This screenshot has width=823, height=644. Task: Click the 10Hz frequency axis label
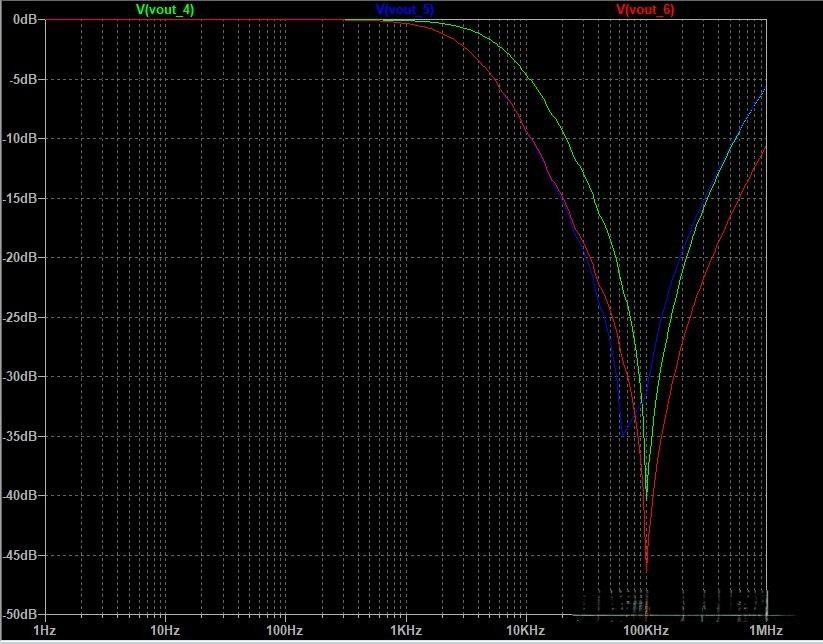pos(164,631)
